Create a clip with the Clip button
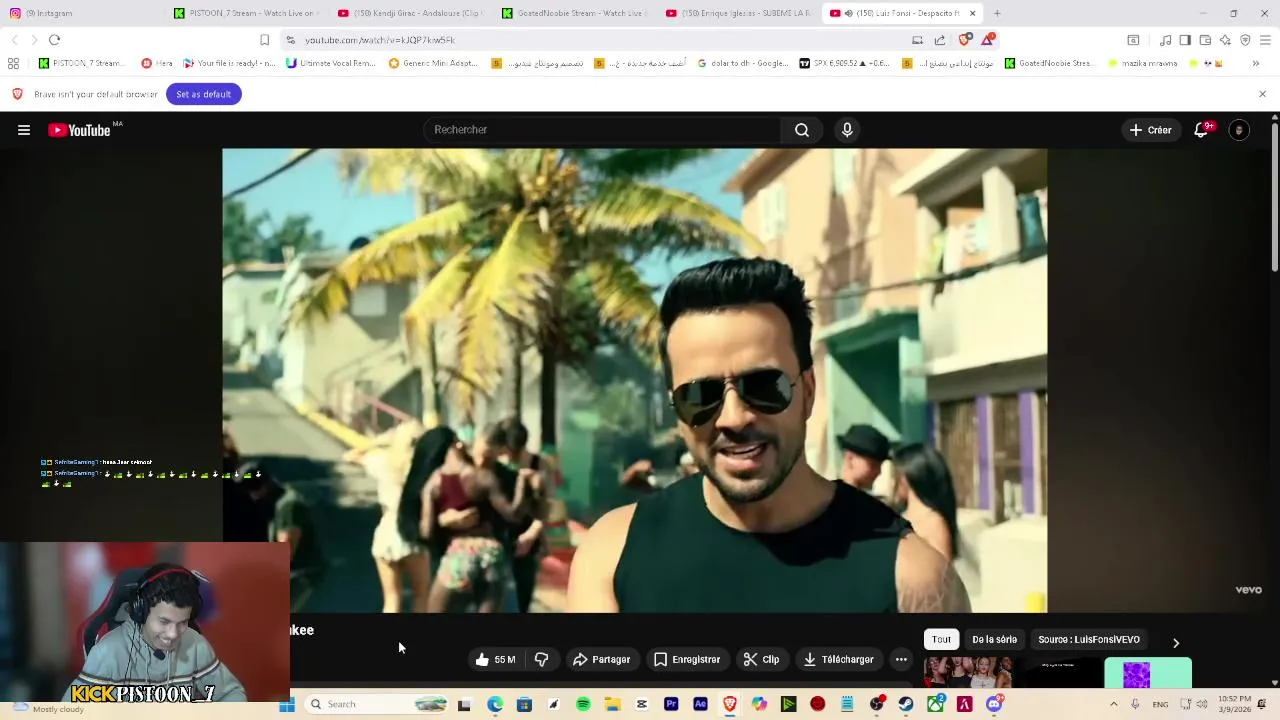Image resolution: width=1280 pixels, height=720 pixels. point(761,660)
